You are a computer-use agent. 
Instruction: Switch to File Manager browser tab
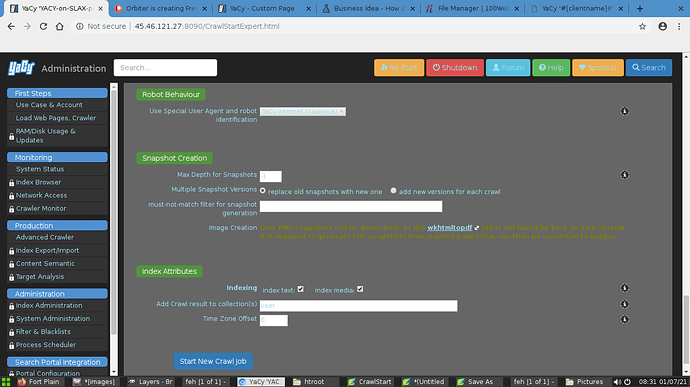pyautogui.click(x=472, y=8)
